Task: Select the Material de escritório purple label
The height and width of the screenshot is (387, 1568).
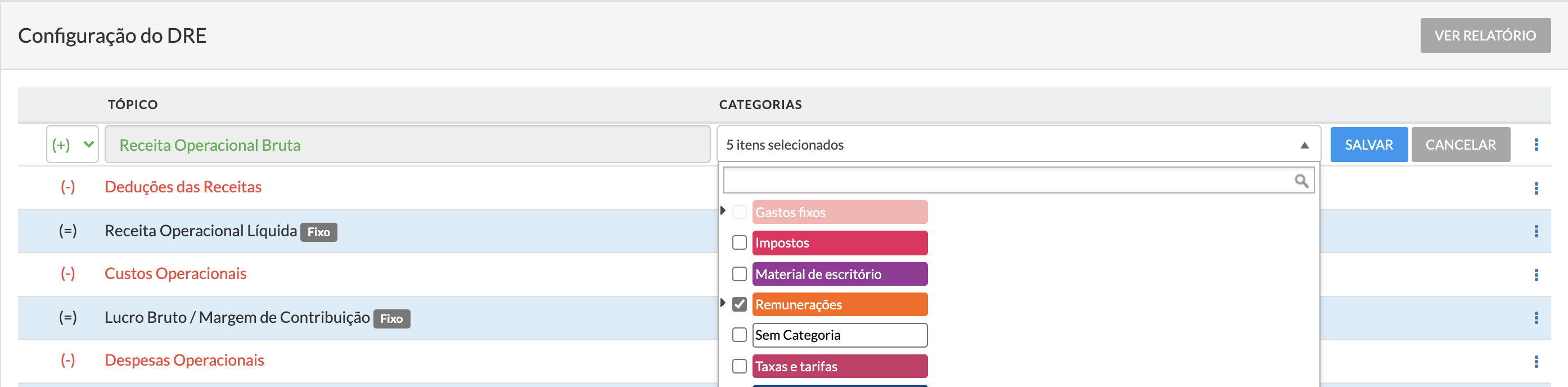Action: point(839,274)
